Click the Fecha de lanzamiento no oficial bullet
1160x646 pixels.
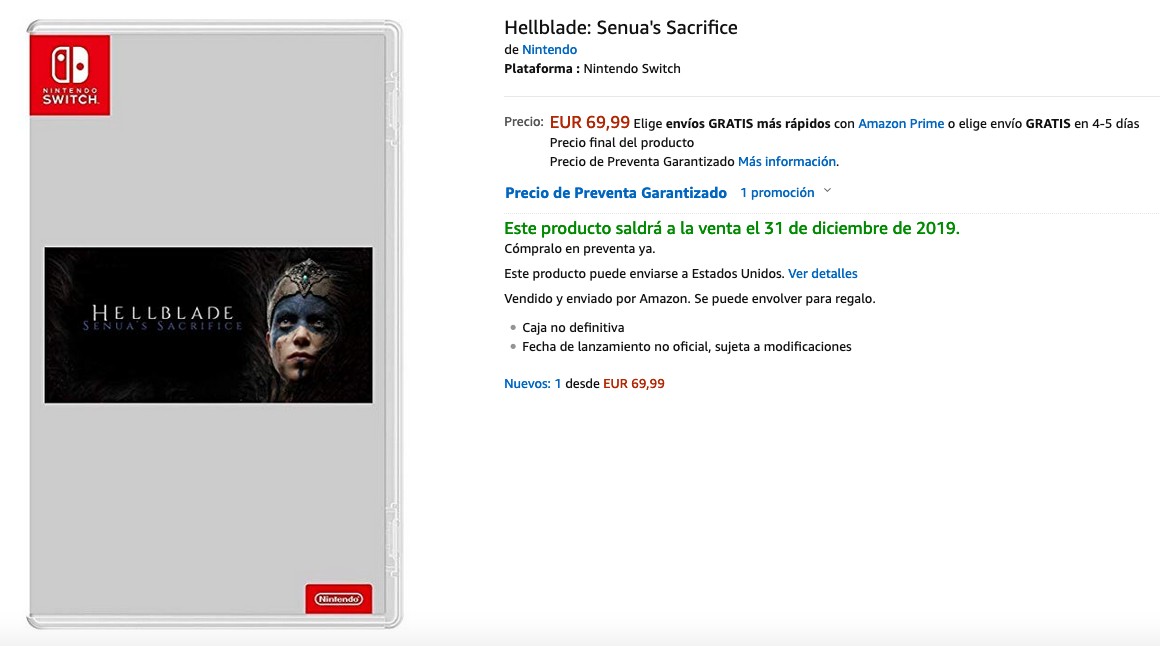tap(687, 346)
